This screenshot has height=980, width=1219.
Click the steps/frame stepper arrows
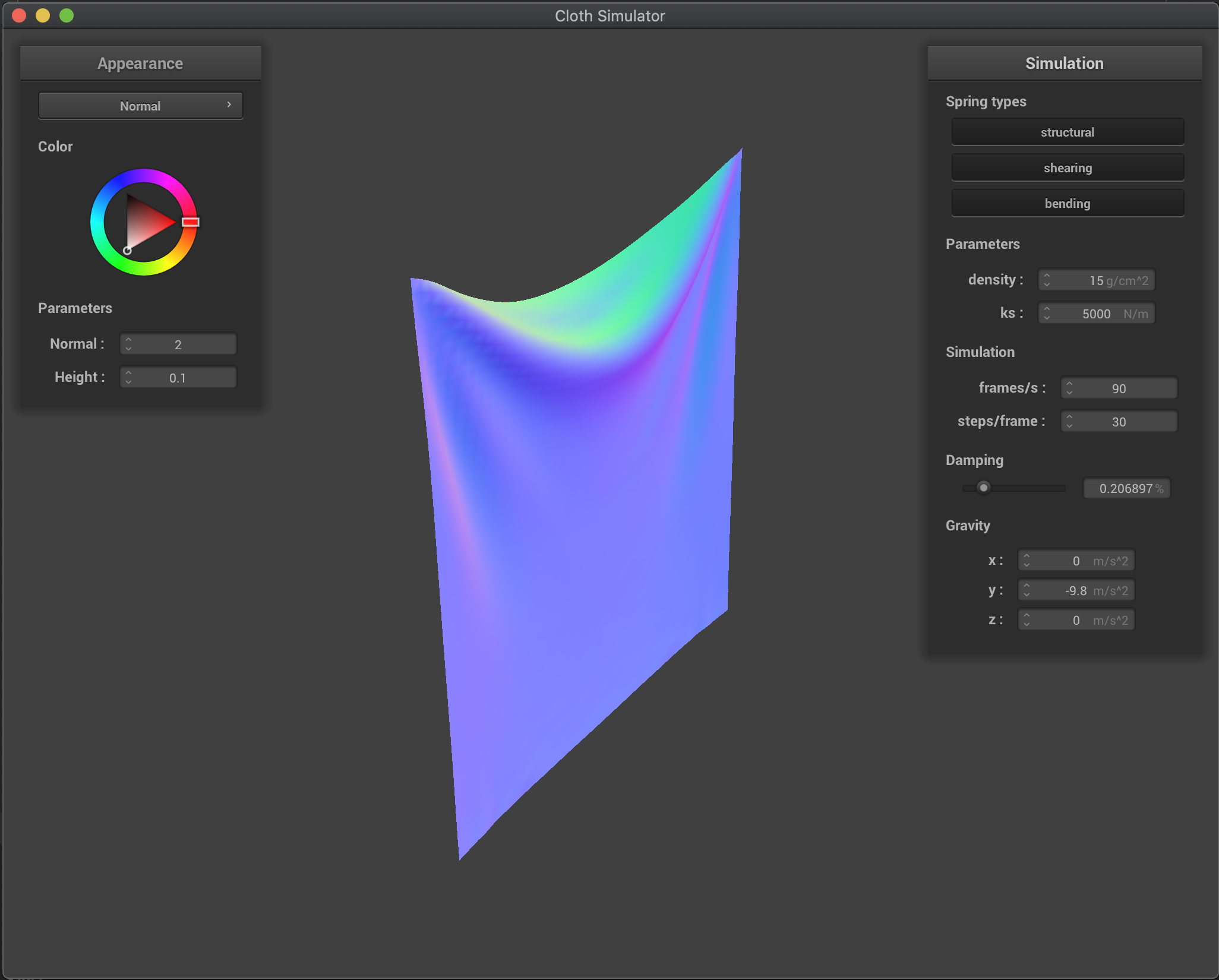1069,421
